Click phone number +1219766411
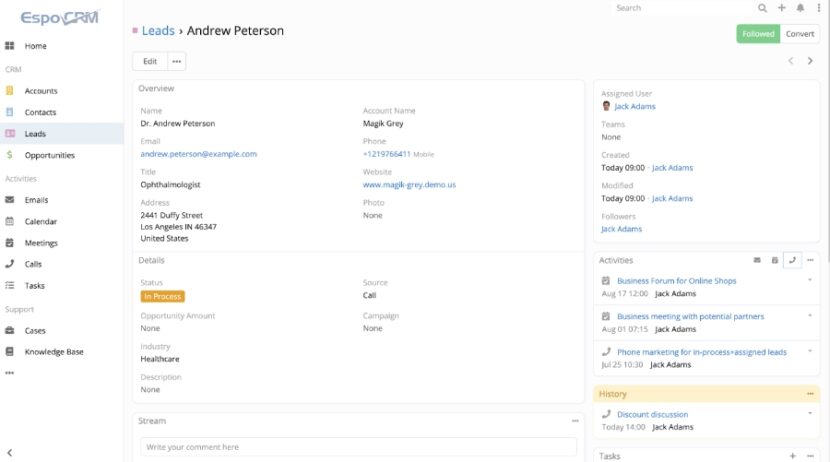 coord(386,154)
